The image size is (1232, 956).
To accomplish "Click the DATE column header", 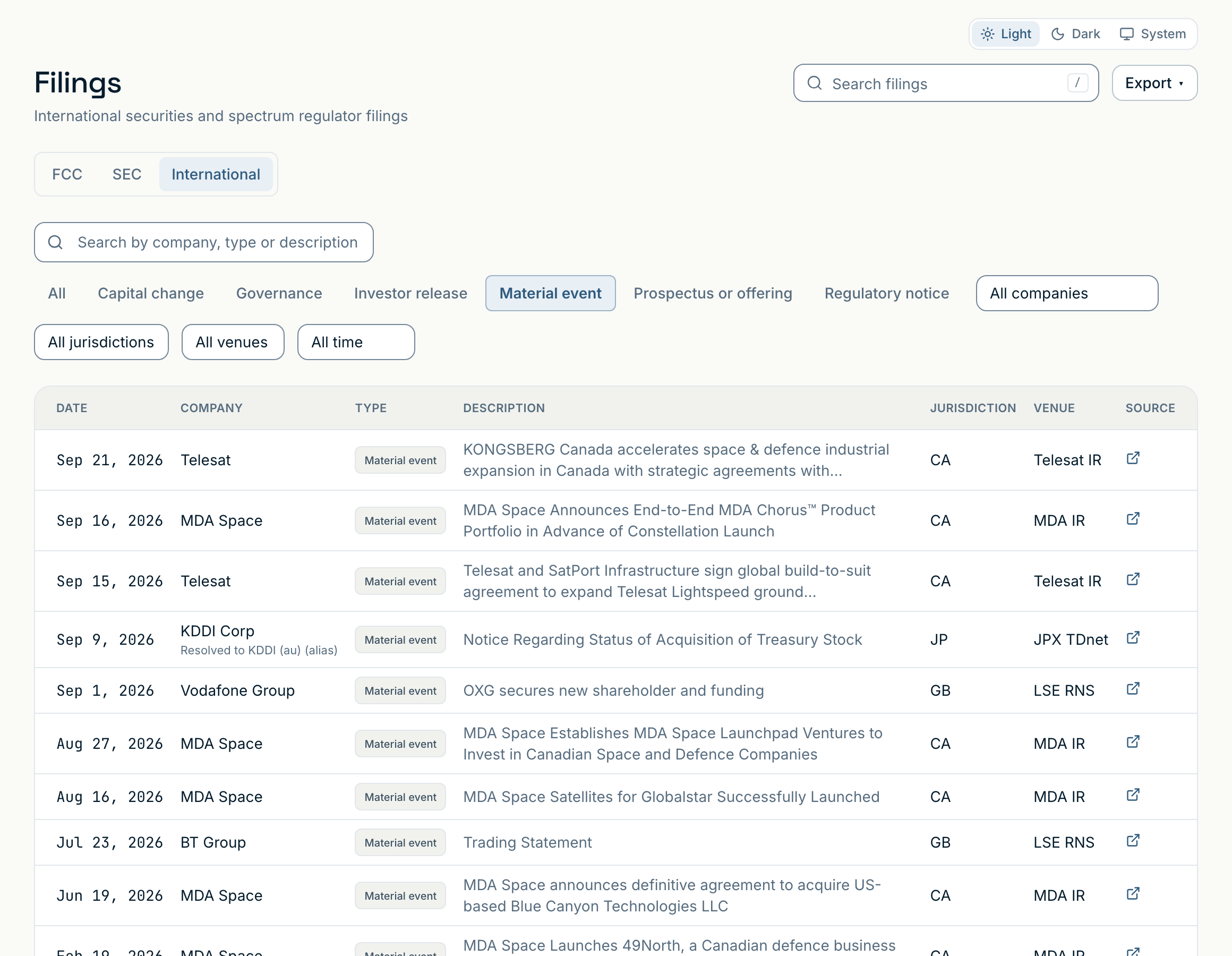I will pyautogui.click(x=72, y=408).
